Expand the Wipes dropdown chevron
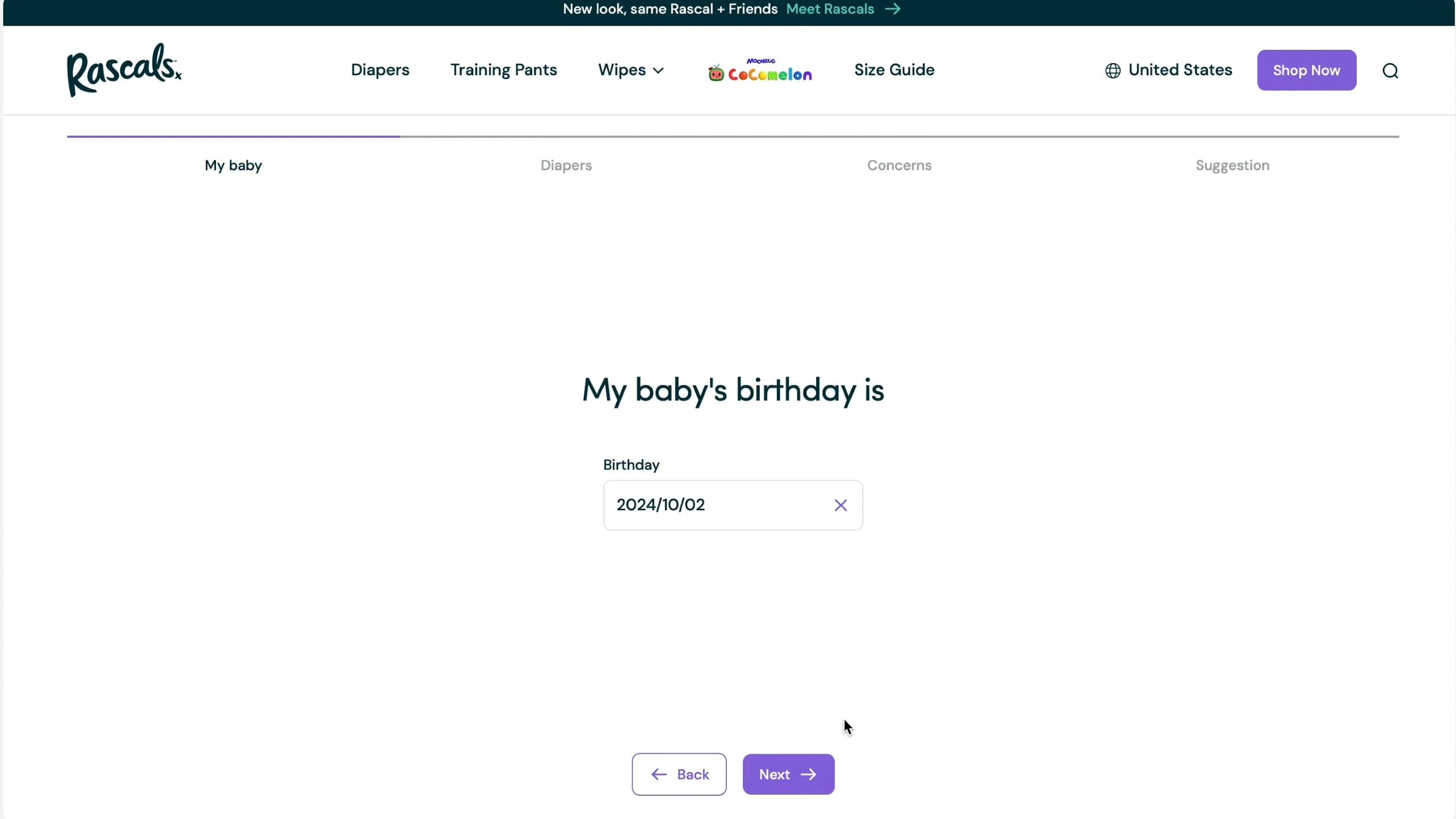This screenshot has width=1456, height=819. pyautogui.click(x=658, y=71)
